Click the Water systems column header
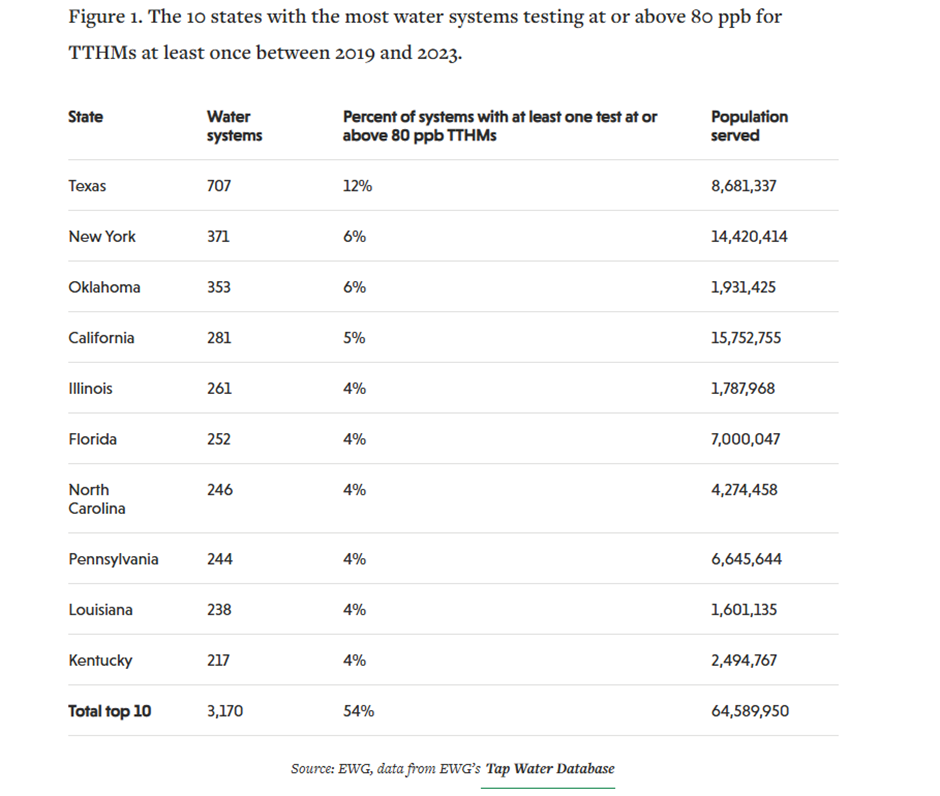Screen dimensions: 940x796 coord(234,126)
